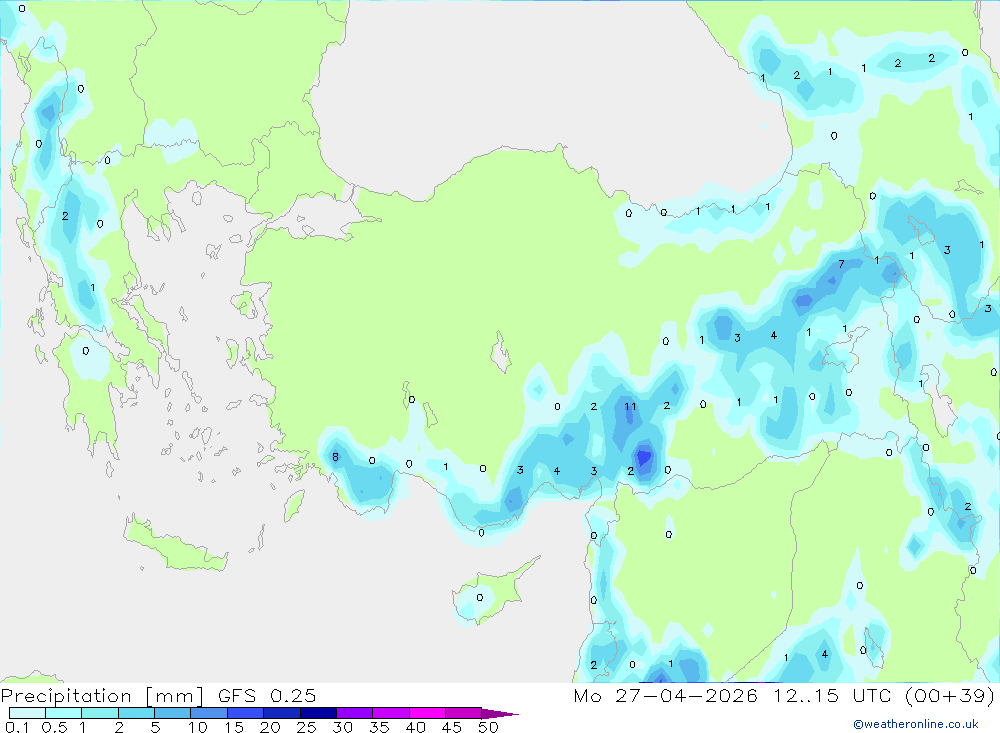The width and height of the screenshot is (1000, 733).
Task: Click the '0.5' legend scale label
Action: pos(54,727)
